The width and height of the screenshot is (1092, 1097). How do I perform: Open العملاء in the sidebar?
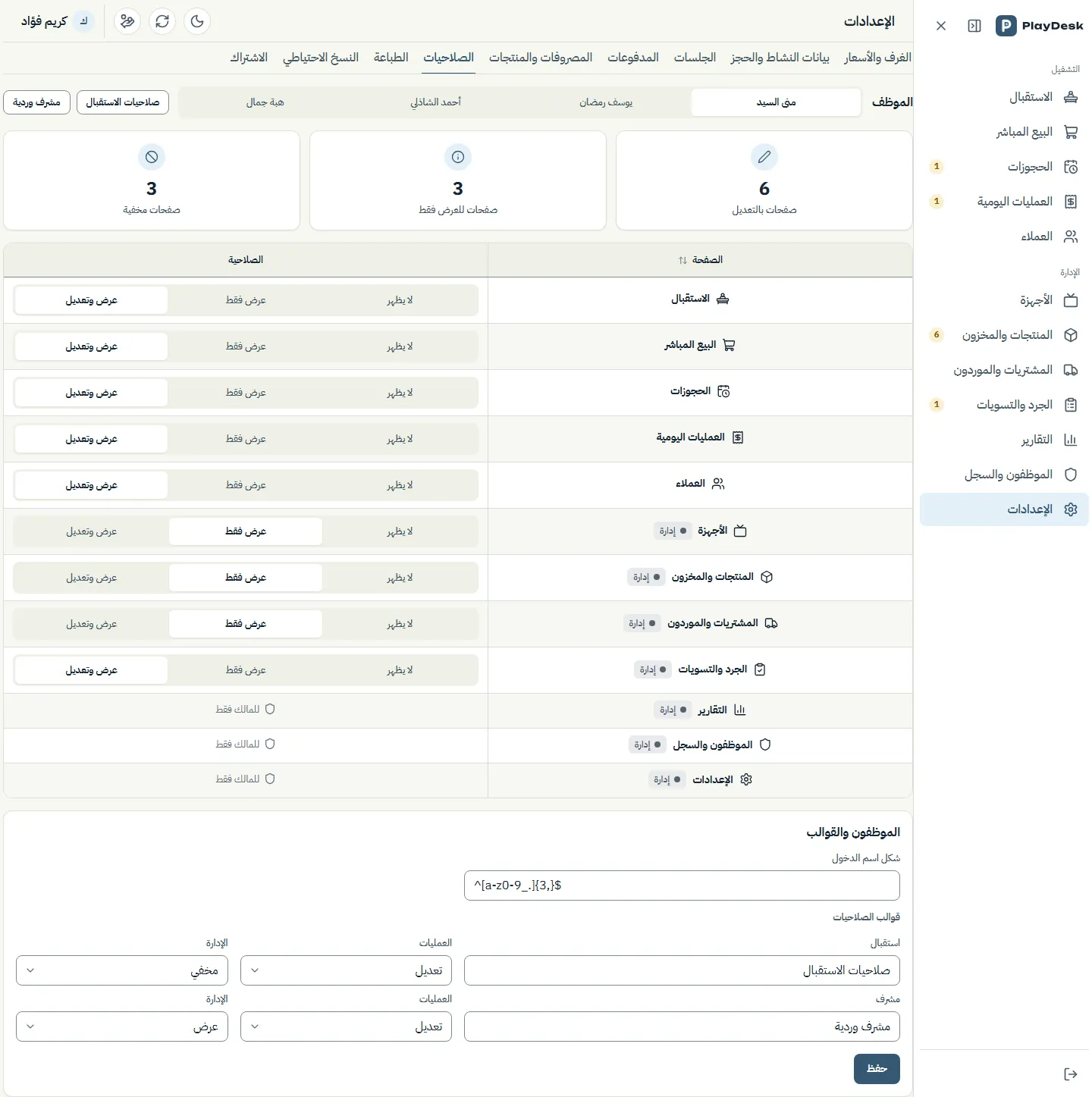1004,237
